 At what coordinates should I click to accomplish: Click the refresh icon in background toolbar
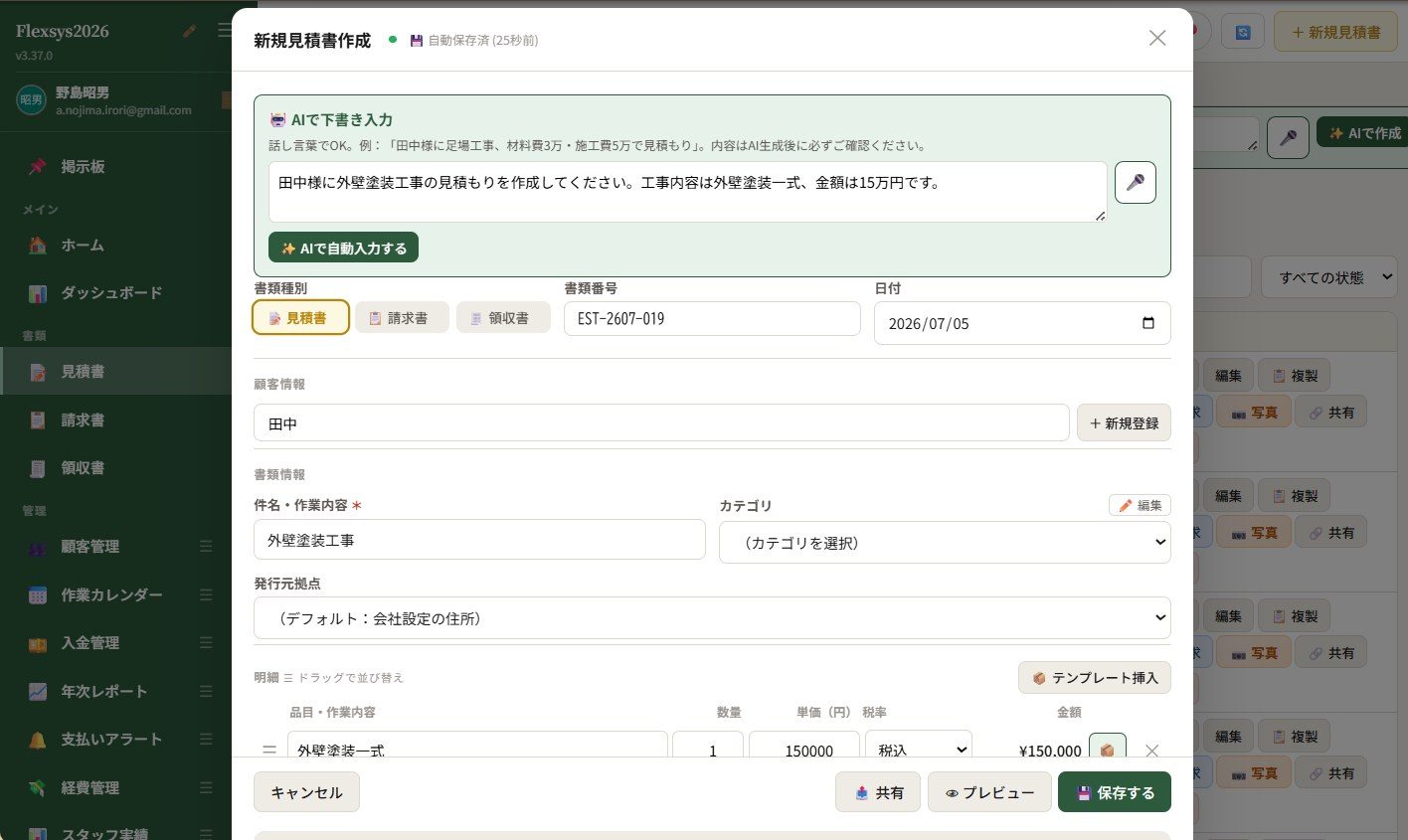(1243, 32)
